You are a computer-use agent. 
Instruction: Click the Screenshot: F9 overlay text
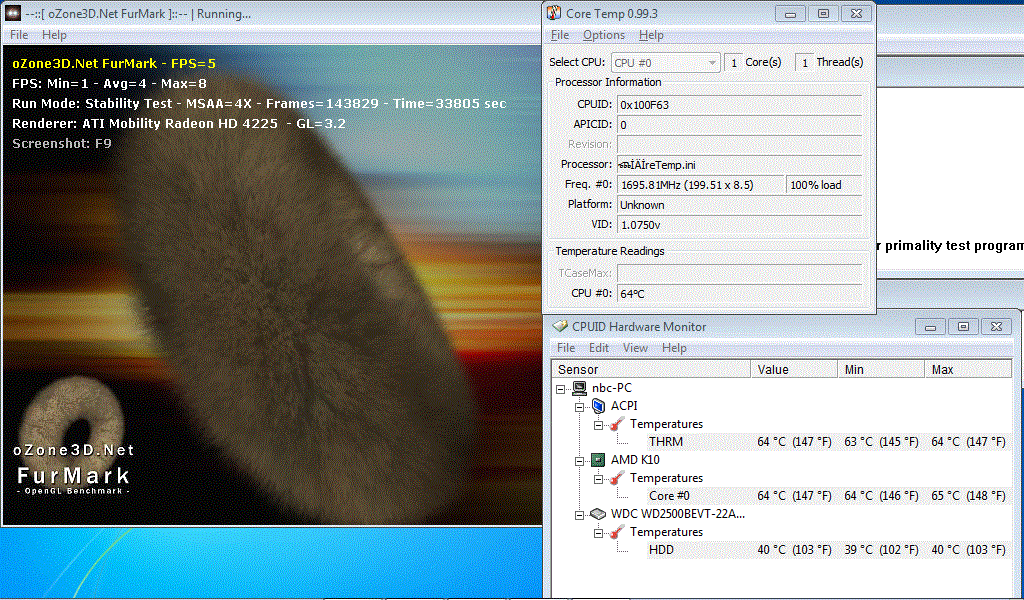click(x=62, y=144)
